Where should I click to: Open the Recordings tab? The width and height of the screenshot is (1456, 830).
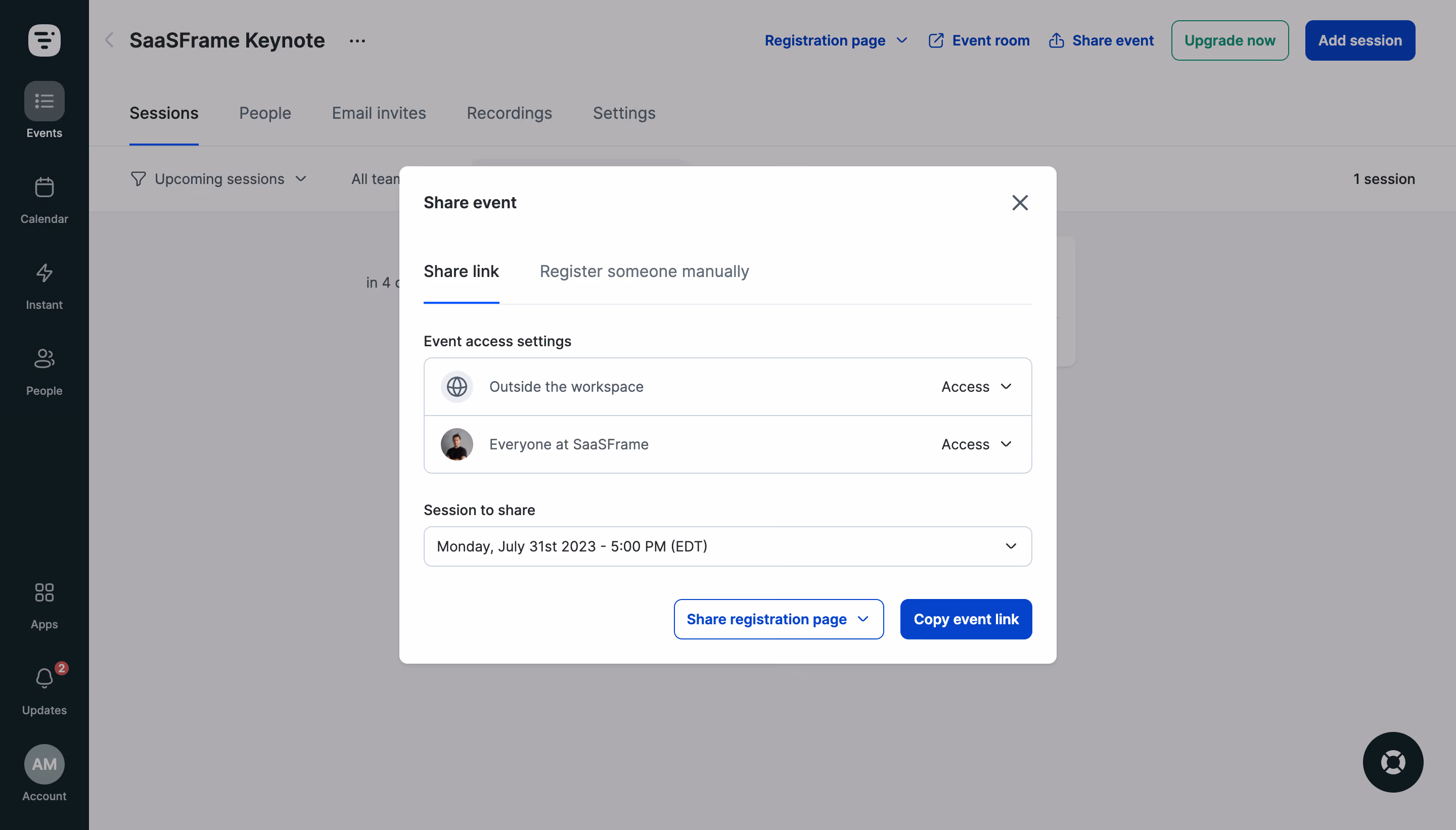(x=509, y=113)
